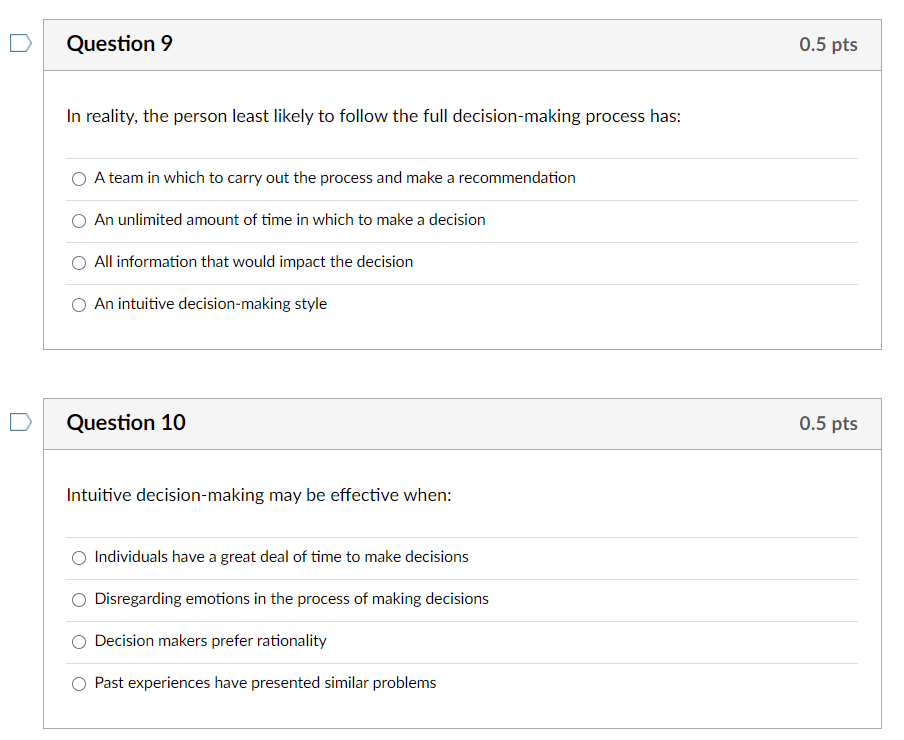
Task: Select 'An unlimited amount of time' option
Action: pos(78,220)
